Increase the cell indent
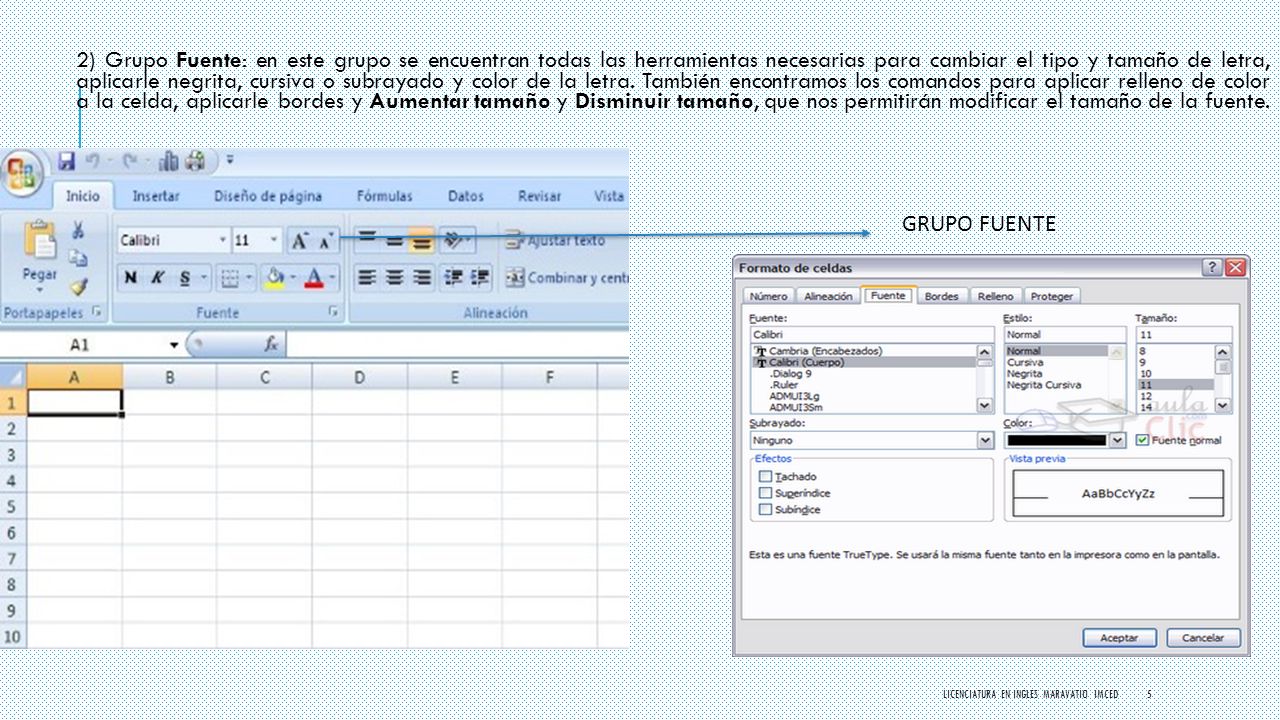The image size is (1280, 720). click(480, 277)
